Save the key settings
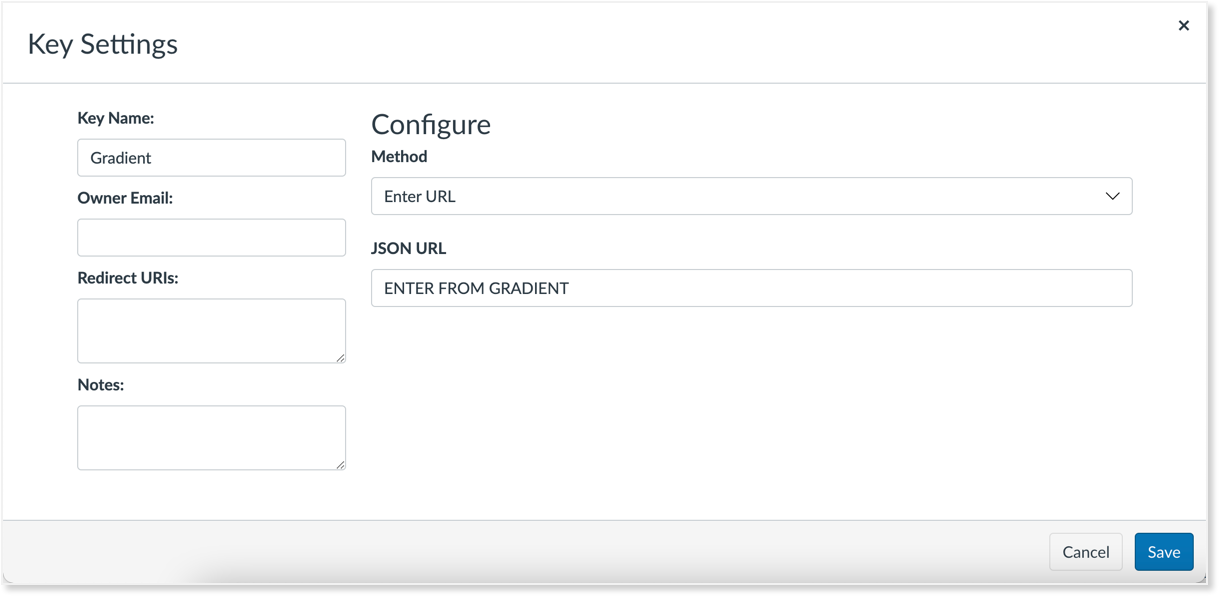 1163,552
